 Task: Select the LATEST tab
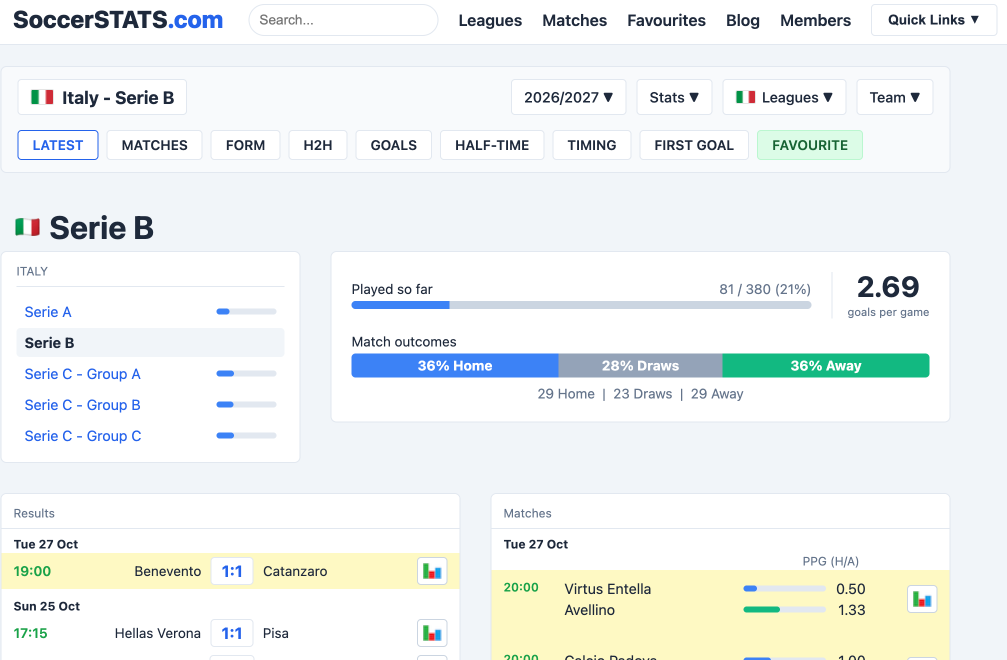coord(58,145)
